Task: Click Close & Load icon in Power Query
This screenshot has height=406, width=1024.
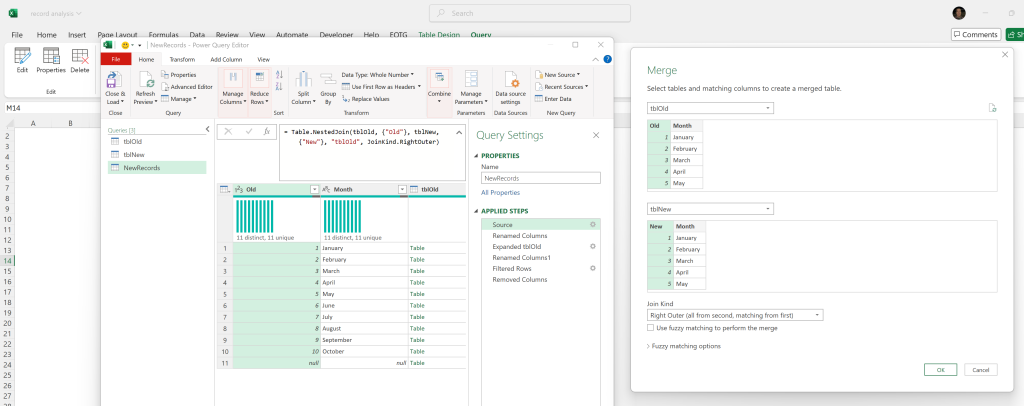Action: click(x=115, y=81)
